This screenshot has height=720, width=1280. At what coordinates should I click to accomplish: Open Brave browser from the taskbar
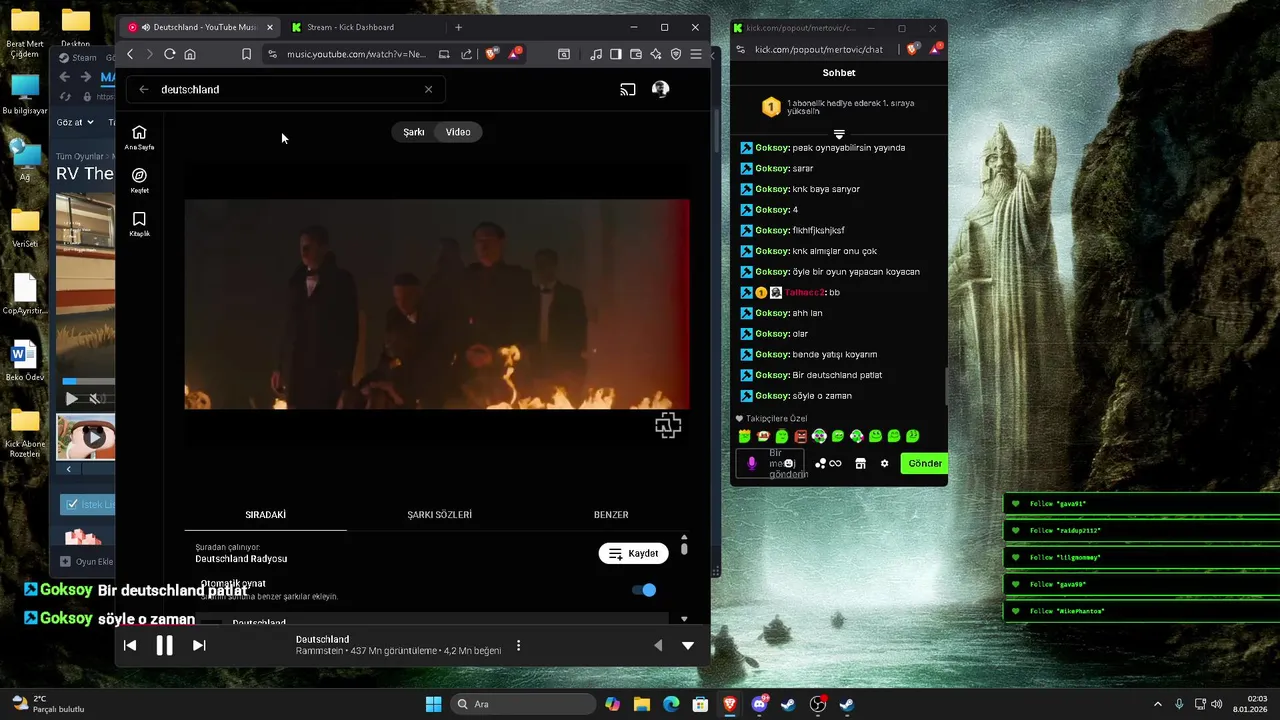point(729,704)
